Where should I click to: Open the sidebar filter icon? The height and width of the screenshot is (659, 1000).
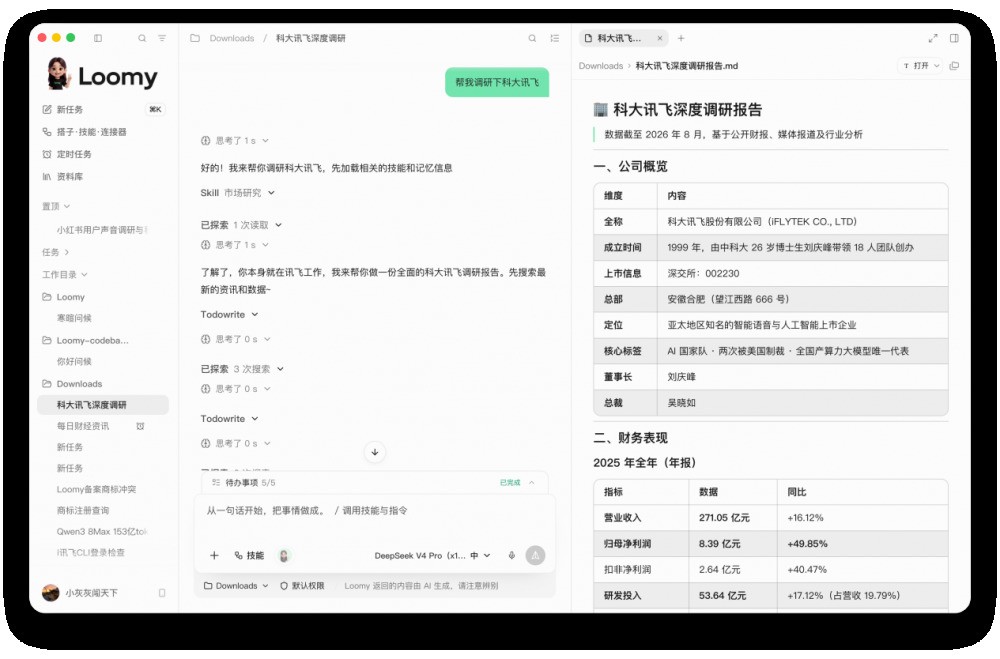point(162,38)
